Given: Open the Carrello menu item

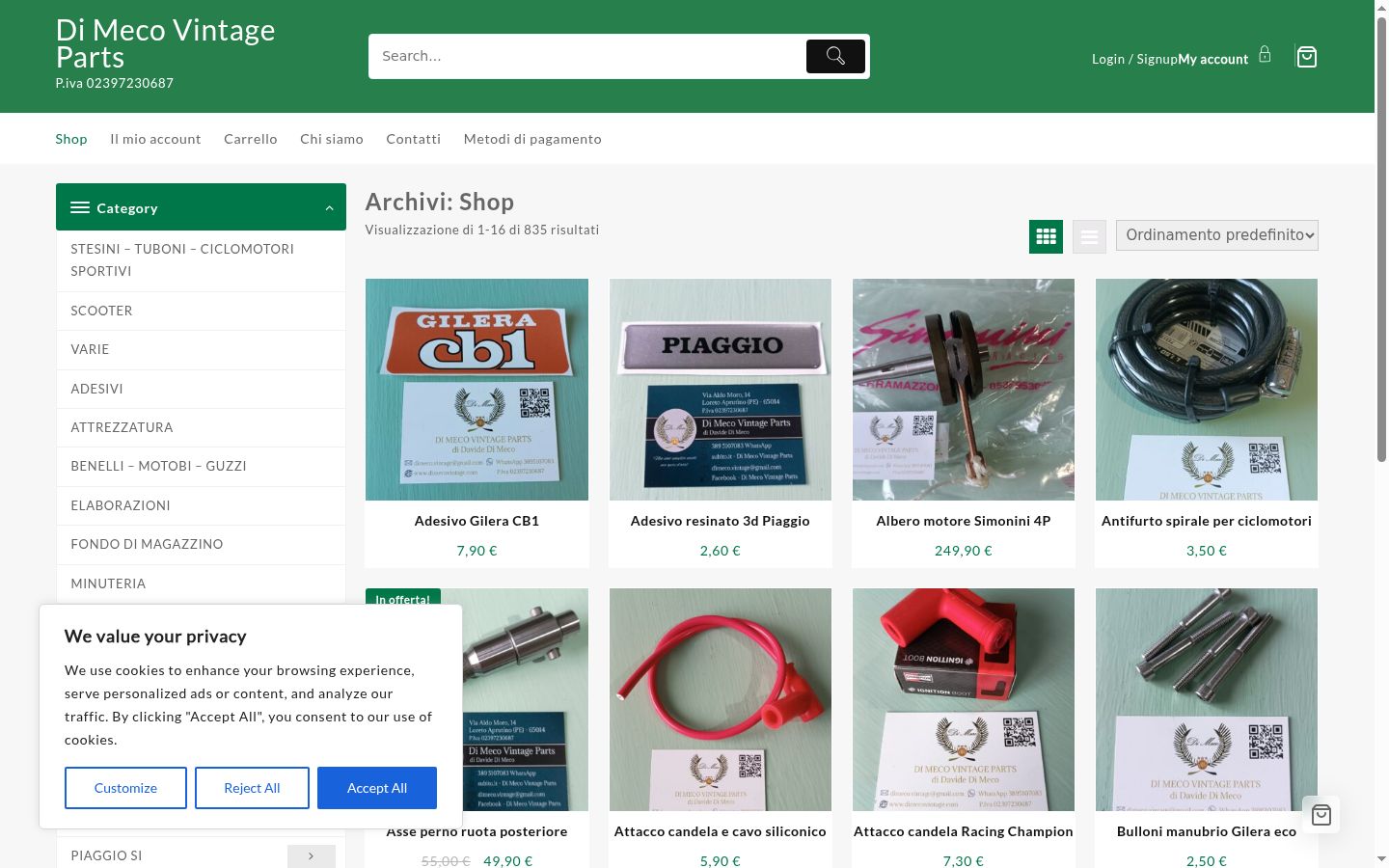Looking at the screenshot, I should (251, 139).
